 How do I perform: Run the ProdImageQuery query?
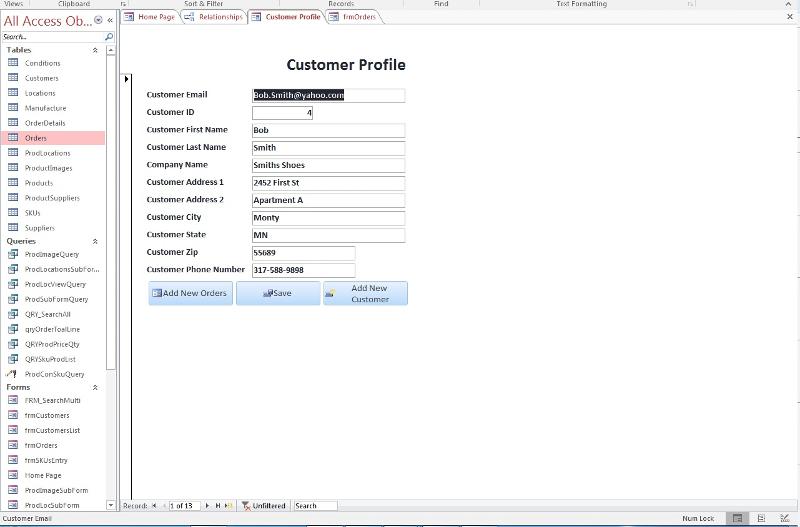coord(54,254)
